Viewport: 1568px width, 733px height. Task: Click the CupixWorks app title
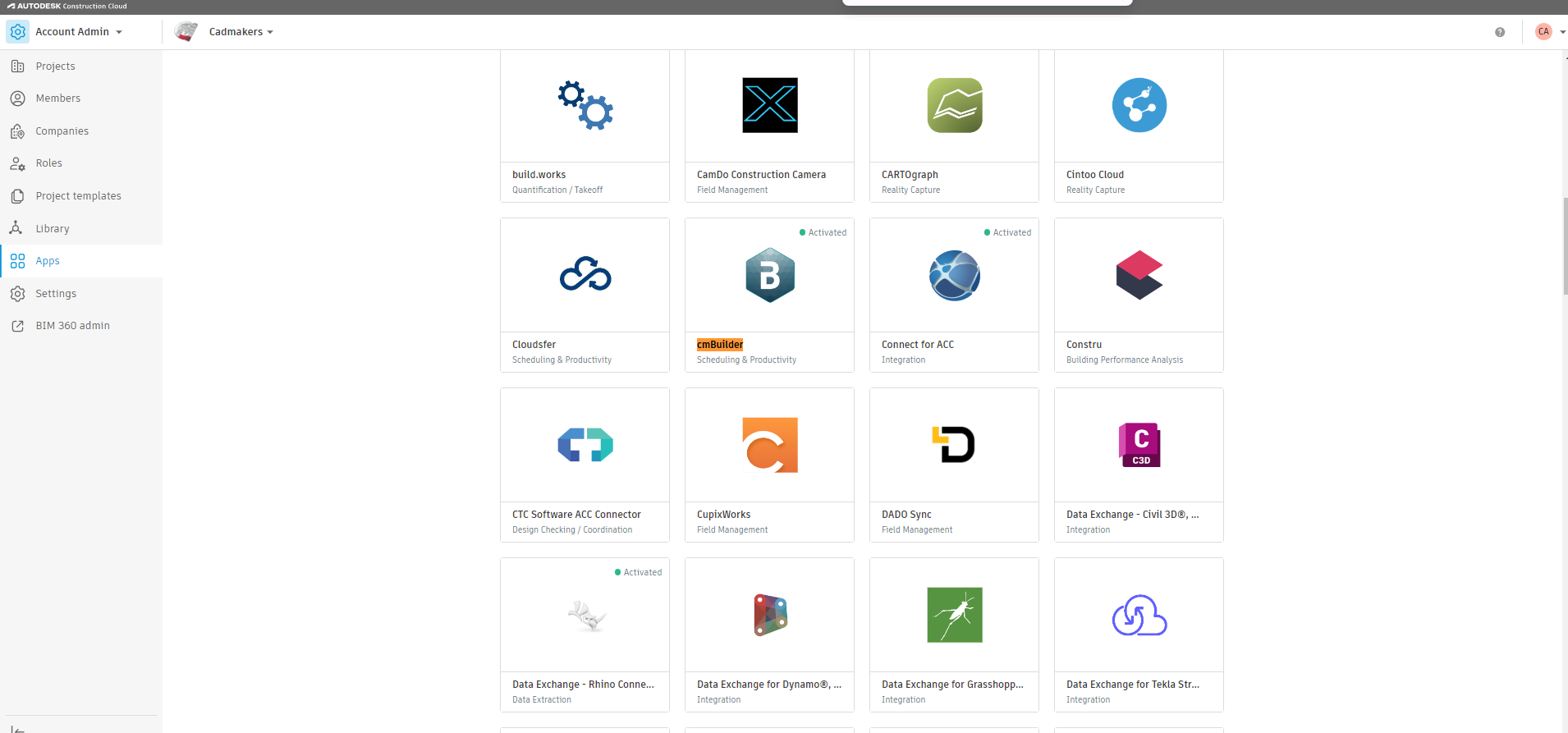(723, 515)
